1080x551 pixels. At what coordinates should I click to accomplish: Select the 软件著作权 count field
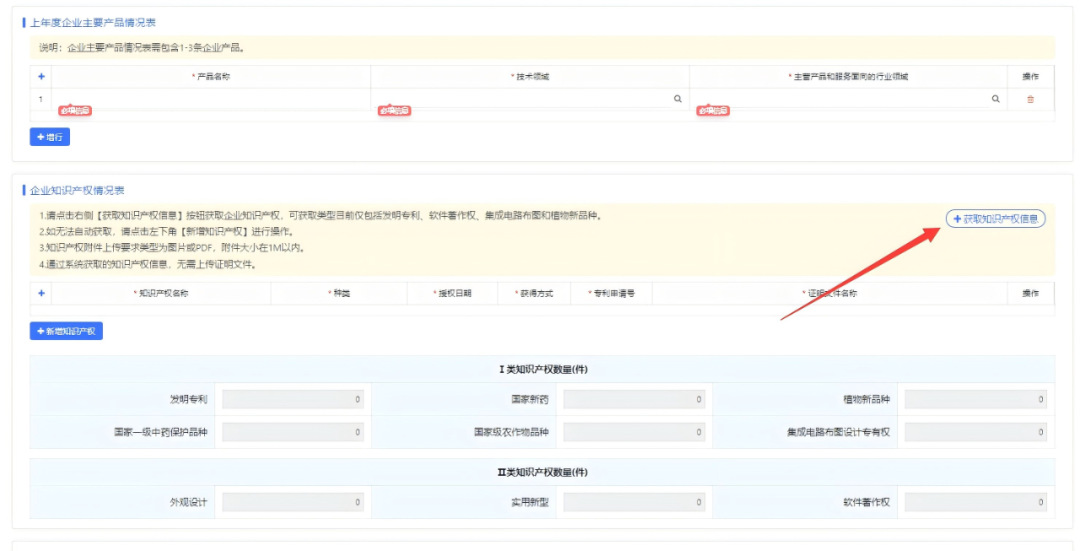pyautogui.click(x=975, y=502)
